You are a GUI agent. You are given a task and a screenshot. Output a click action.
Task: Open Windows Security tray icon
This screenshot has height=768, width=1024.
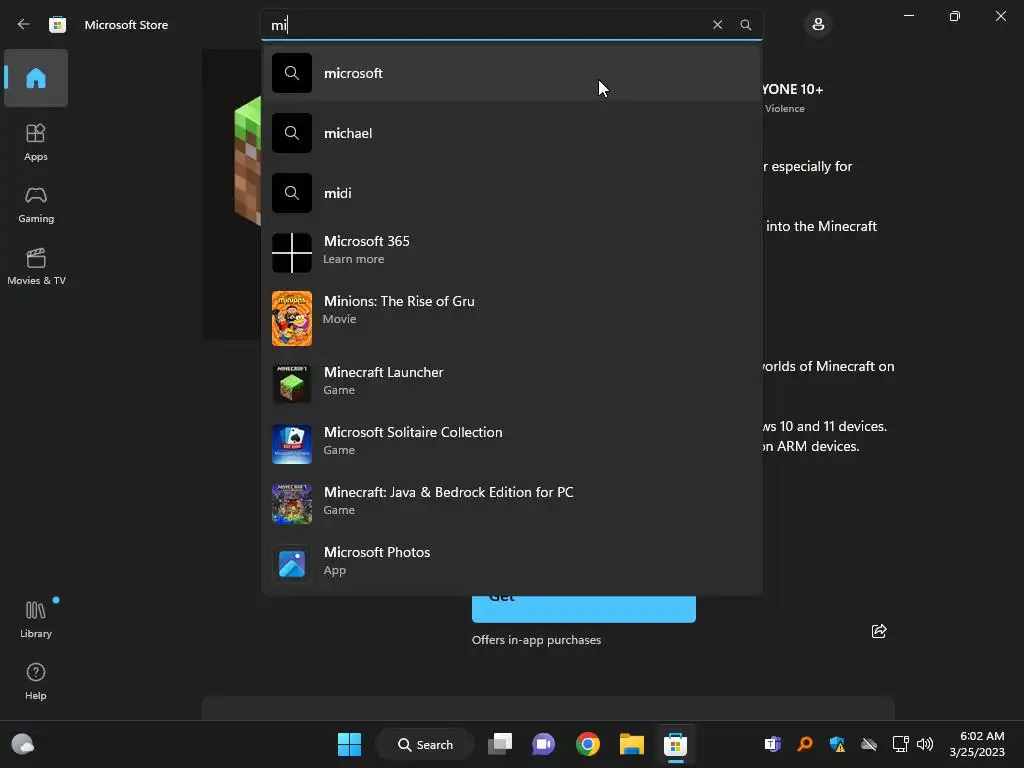[837, 744]
